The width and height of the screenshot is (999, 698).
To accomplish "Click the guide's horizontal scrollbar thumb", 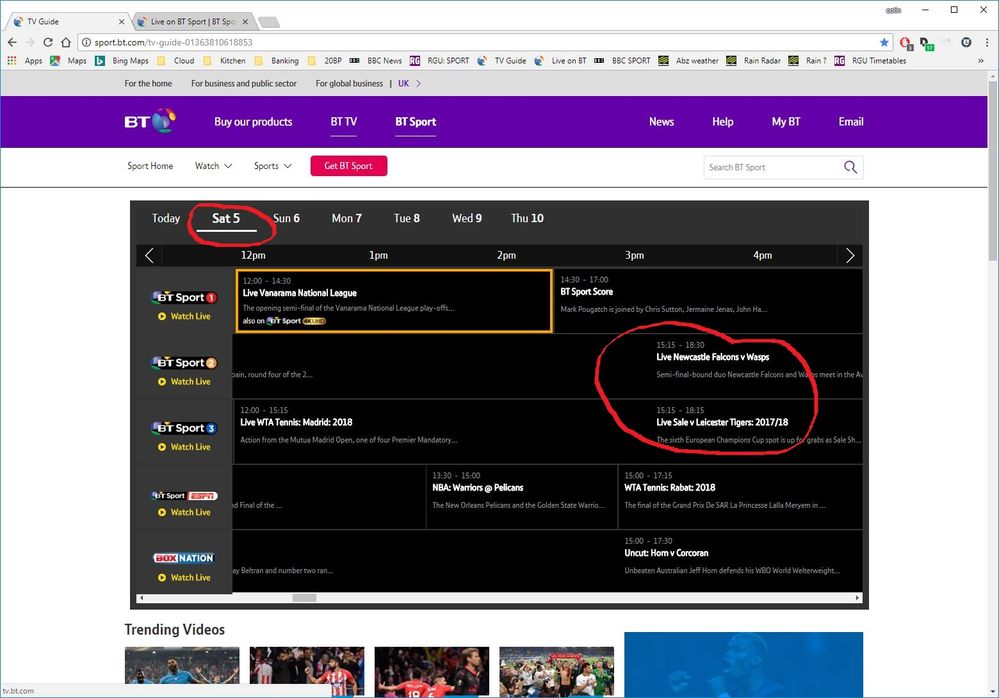I will (305, 597).
